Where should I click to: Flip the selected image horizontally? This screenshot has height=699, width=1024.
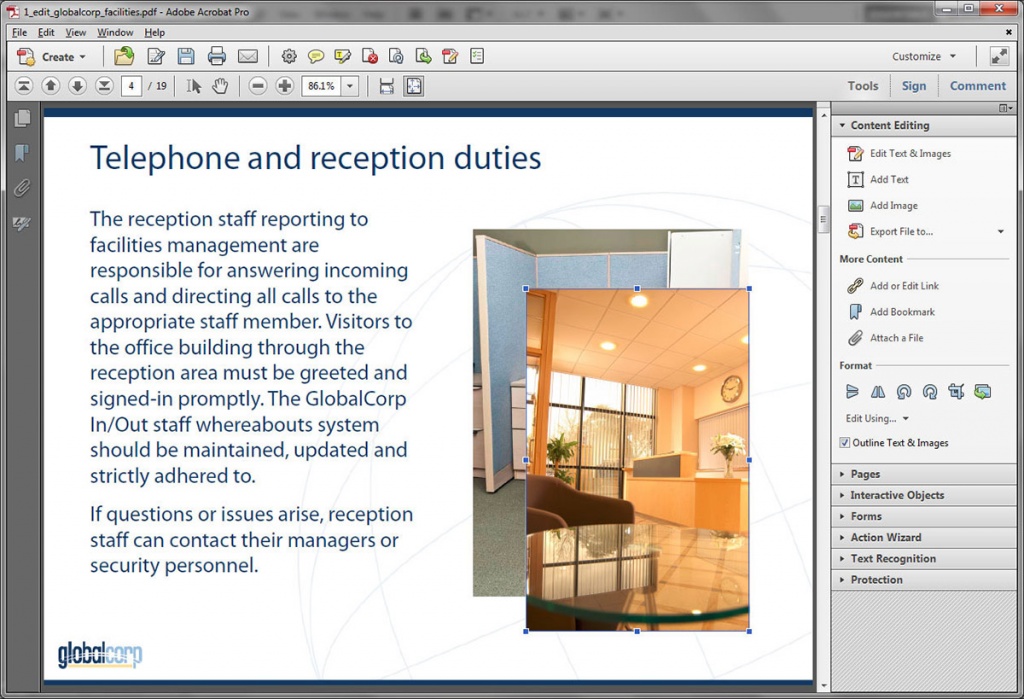[878, 391]
